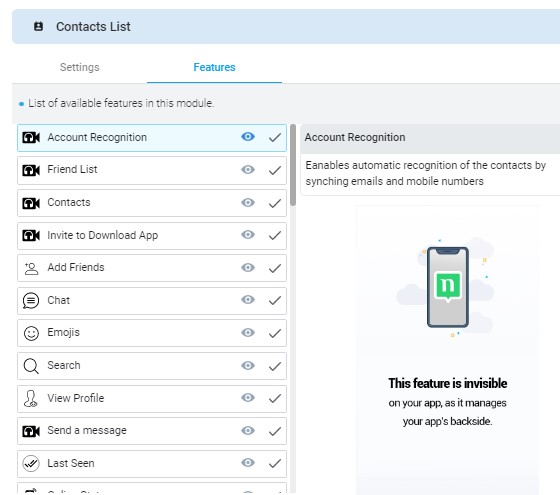Toggle the eye icon for Account Recognition
The height and width of the screenshot is (495, 560).
click(248, 136)
